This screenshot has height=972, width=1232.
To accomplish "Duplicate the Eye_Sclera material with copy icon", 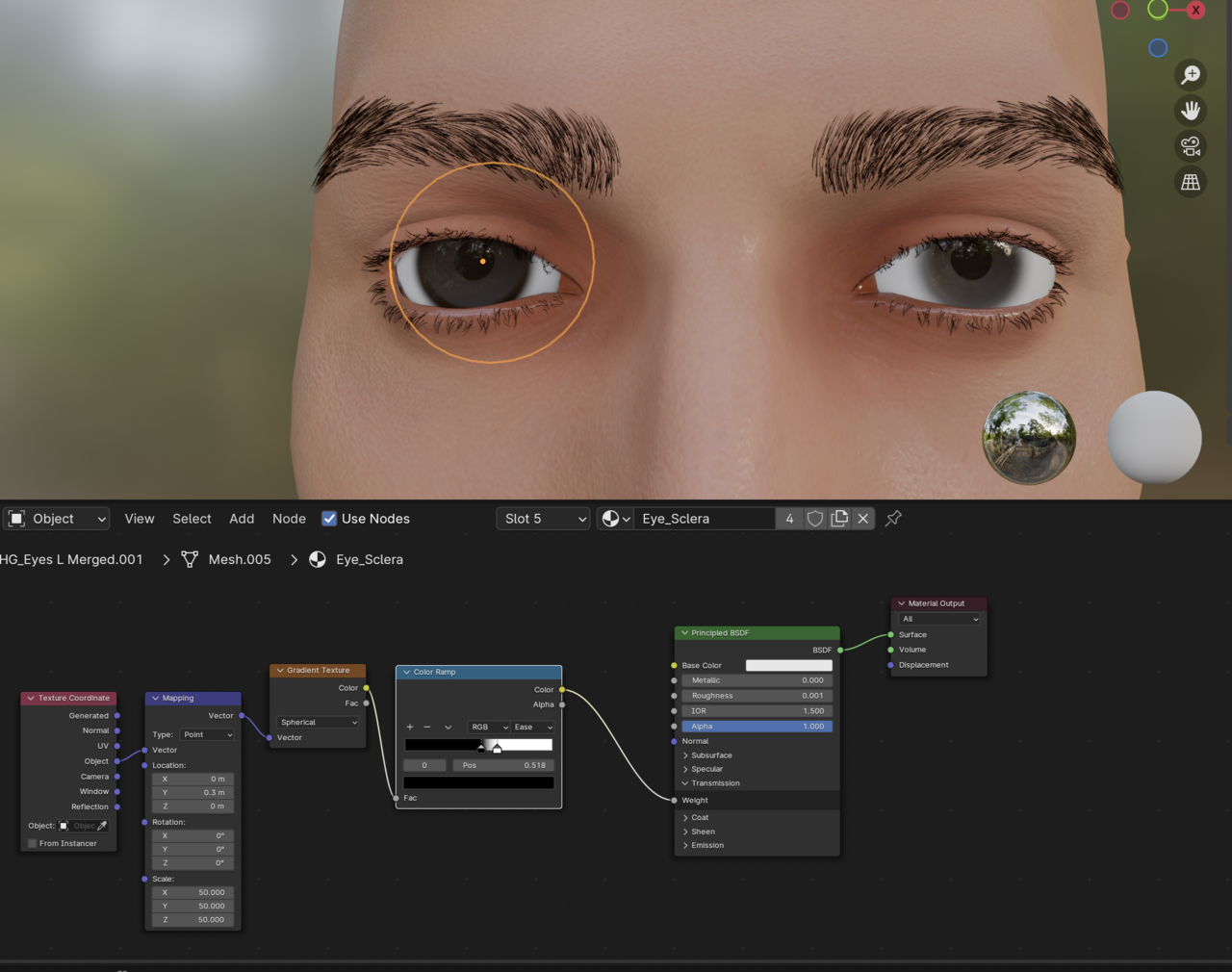I will click(x=839, y=519).
